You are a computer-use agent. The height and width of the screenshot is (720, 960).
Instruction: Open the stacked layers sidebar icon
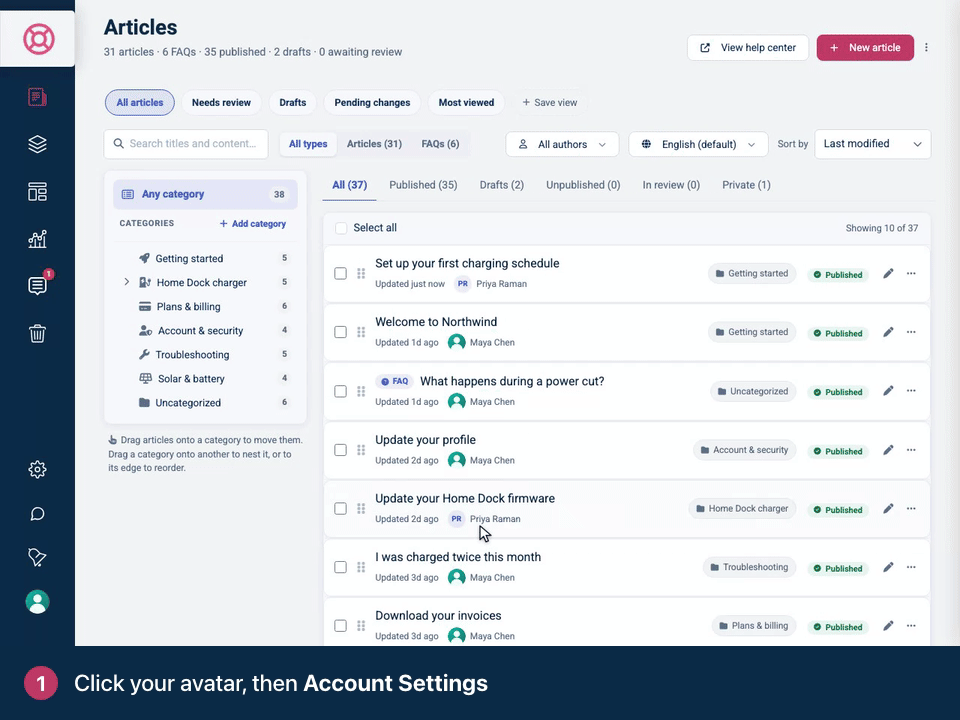pyautogui.click(x=37, y=144)
